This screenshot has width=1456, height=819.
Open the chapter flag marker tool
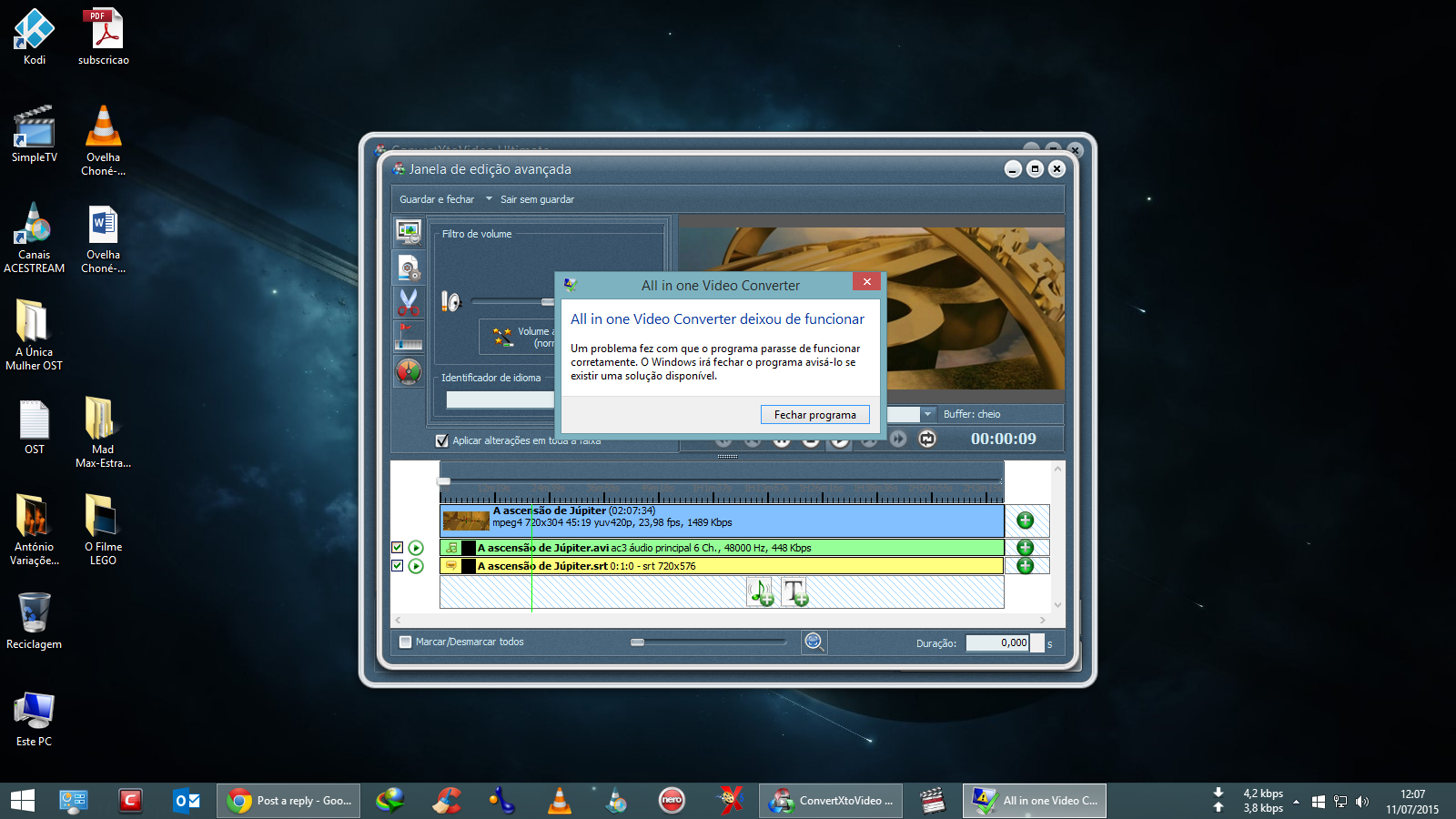tap(409, 336)
